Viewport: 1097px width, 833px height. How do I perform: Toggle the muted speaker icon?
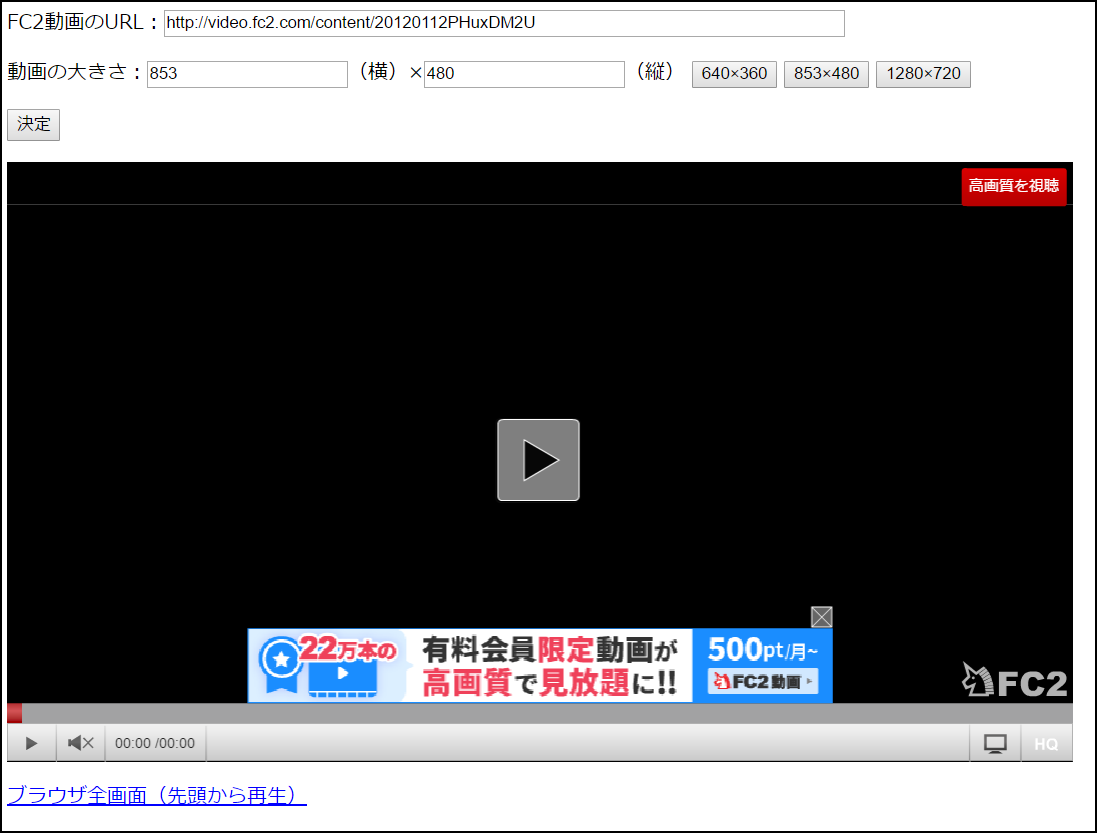coord(80,743)
